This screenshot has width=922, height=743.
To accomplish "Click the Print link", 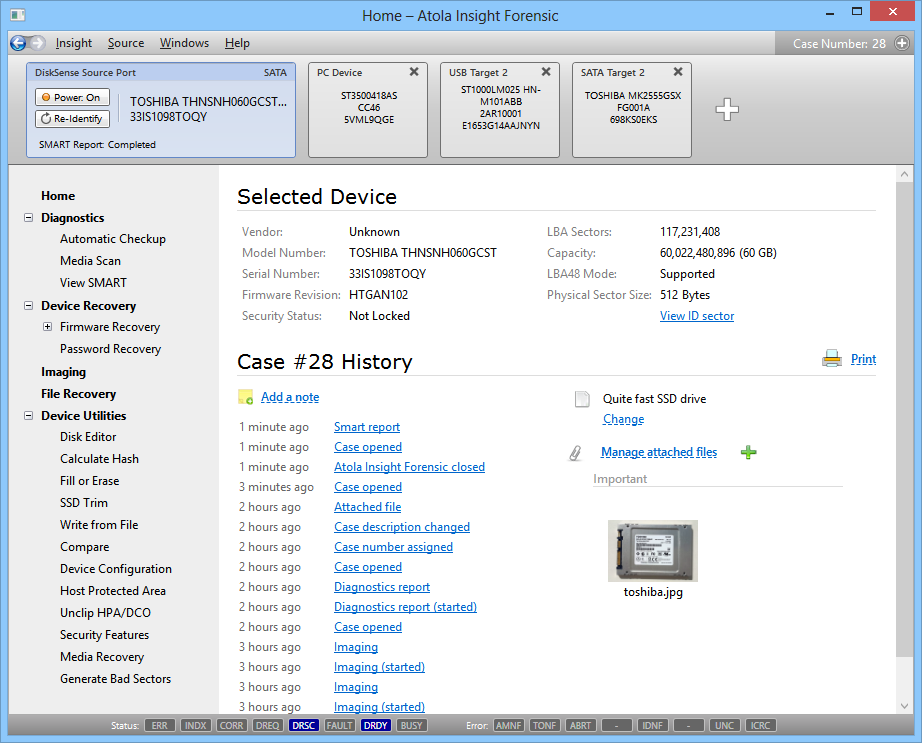I will click(863, 359).
